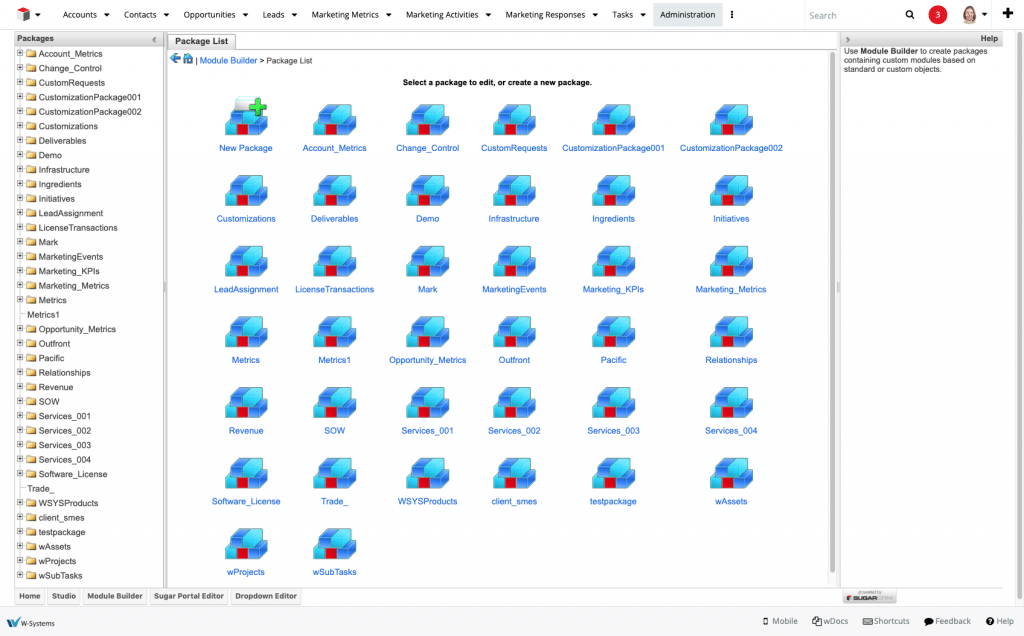1024x636 pixels.
Task: Open the Opportunity_Metrics package icon
Action: click(427, 331)
